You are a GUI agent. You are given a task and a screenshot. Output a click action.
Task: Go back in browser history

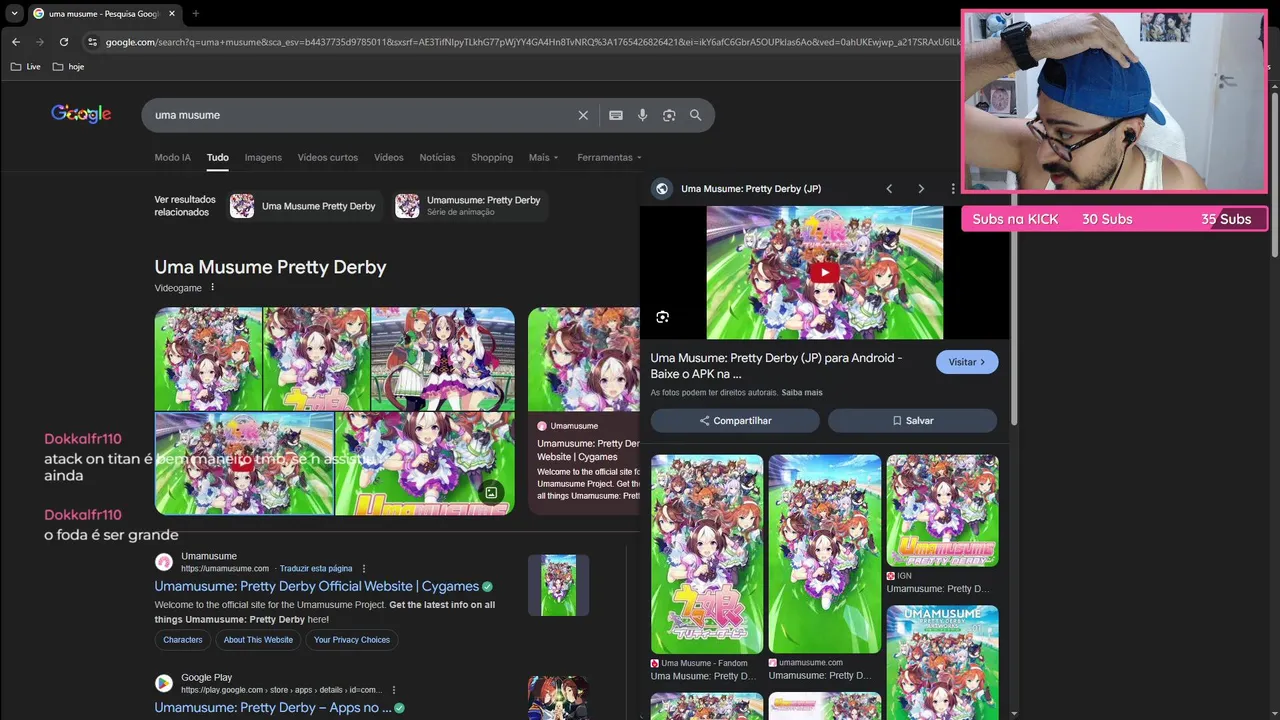(15, 42)
